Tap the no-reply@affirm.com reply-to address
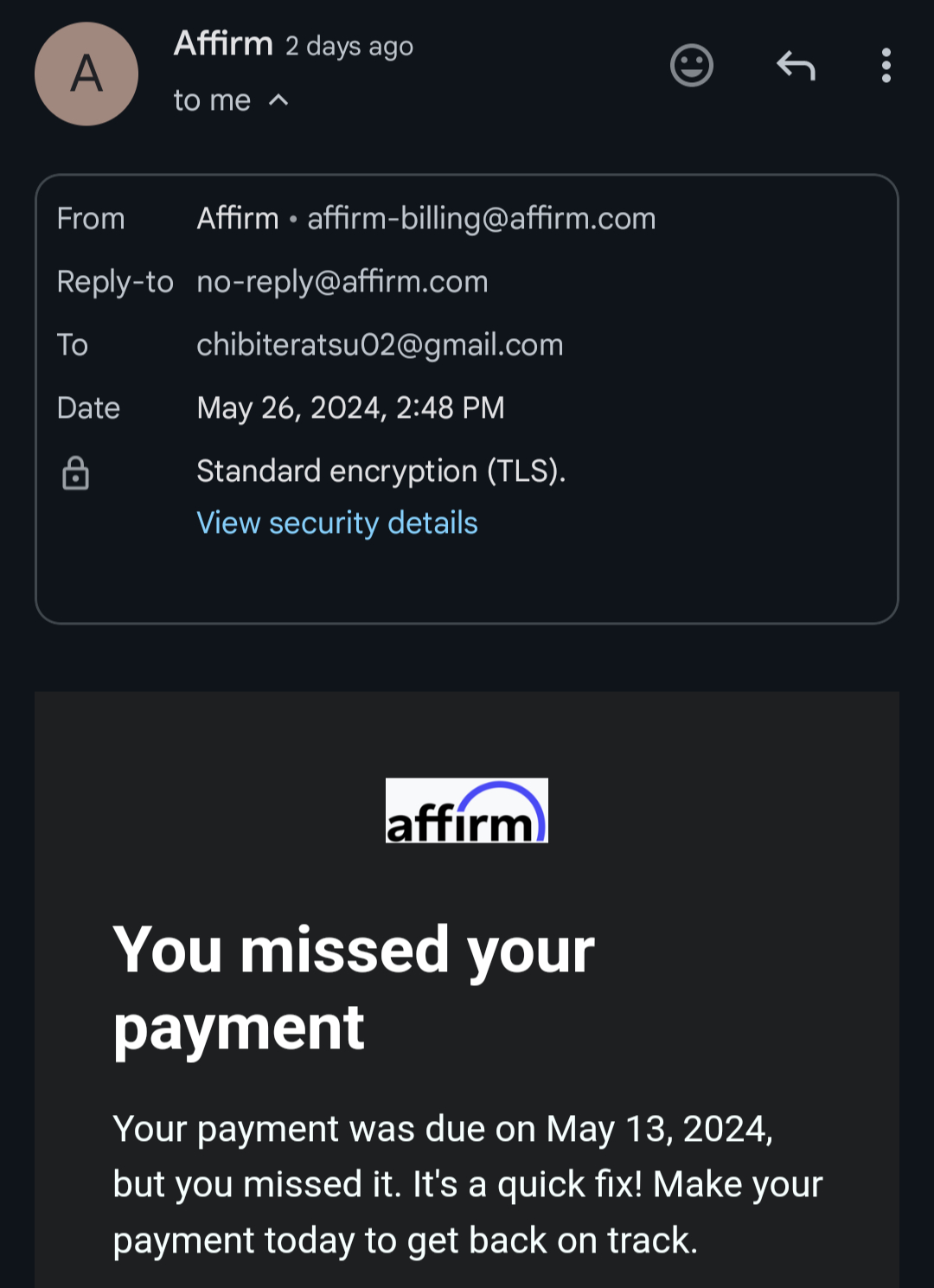 click(x=342, y=282)
